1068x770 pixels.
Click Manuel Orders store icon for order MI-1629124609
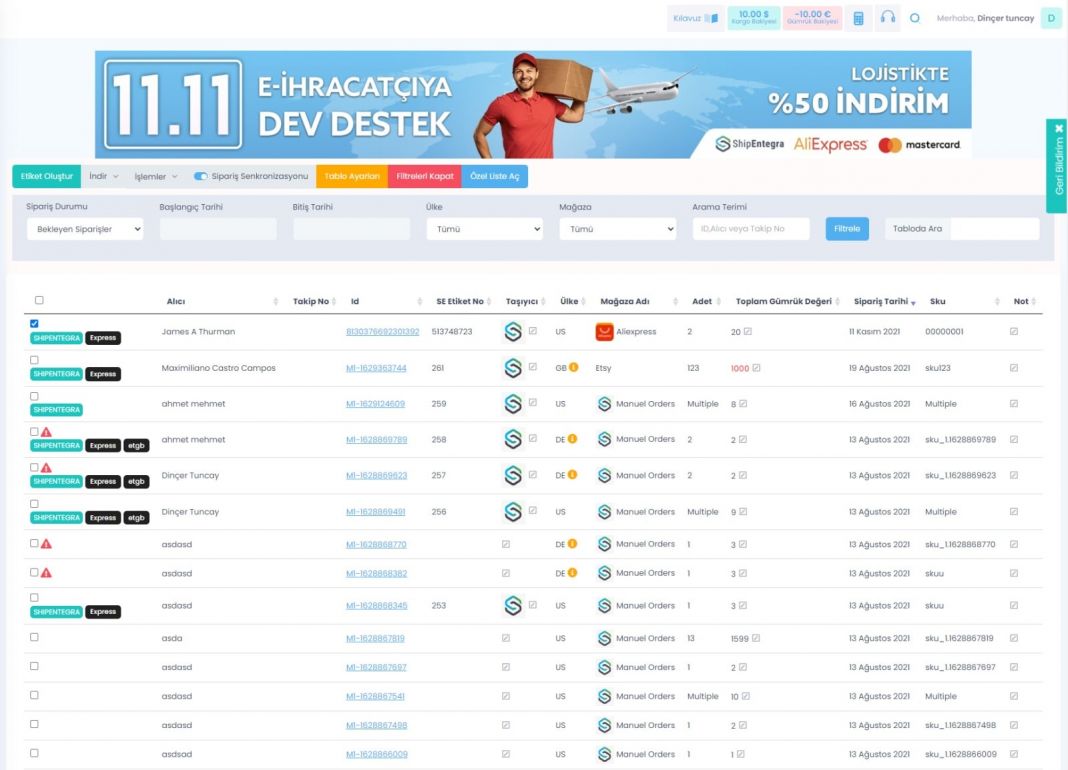click(x=604, y=404)
